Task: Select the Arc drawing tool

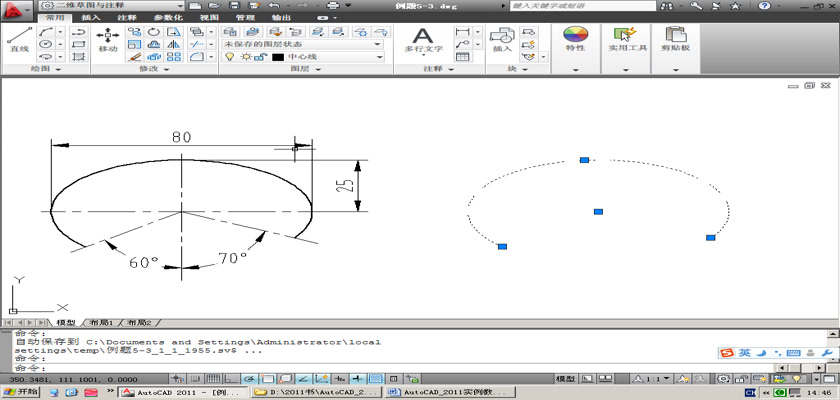Action: click(x=46, y=32)
